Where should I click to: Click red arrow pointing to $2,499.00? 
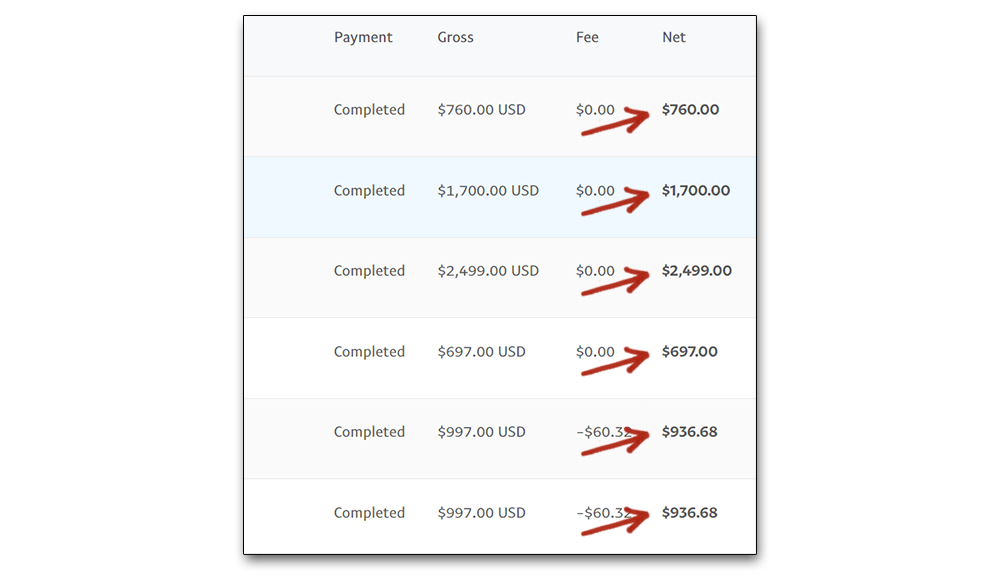[x=615, y=282]
